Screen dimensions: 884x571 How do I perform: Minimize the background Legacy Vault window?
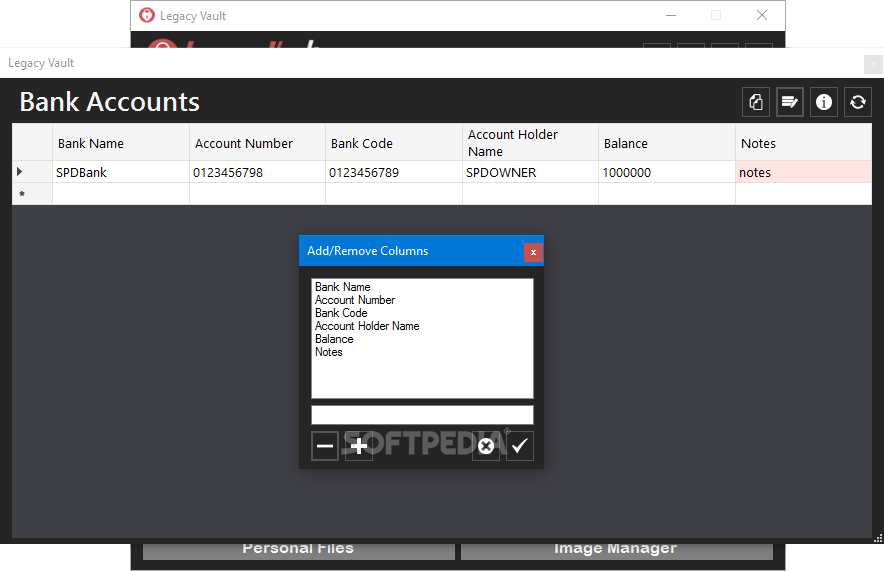670,16
